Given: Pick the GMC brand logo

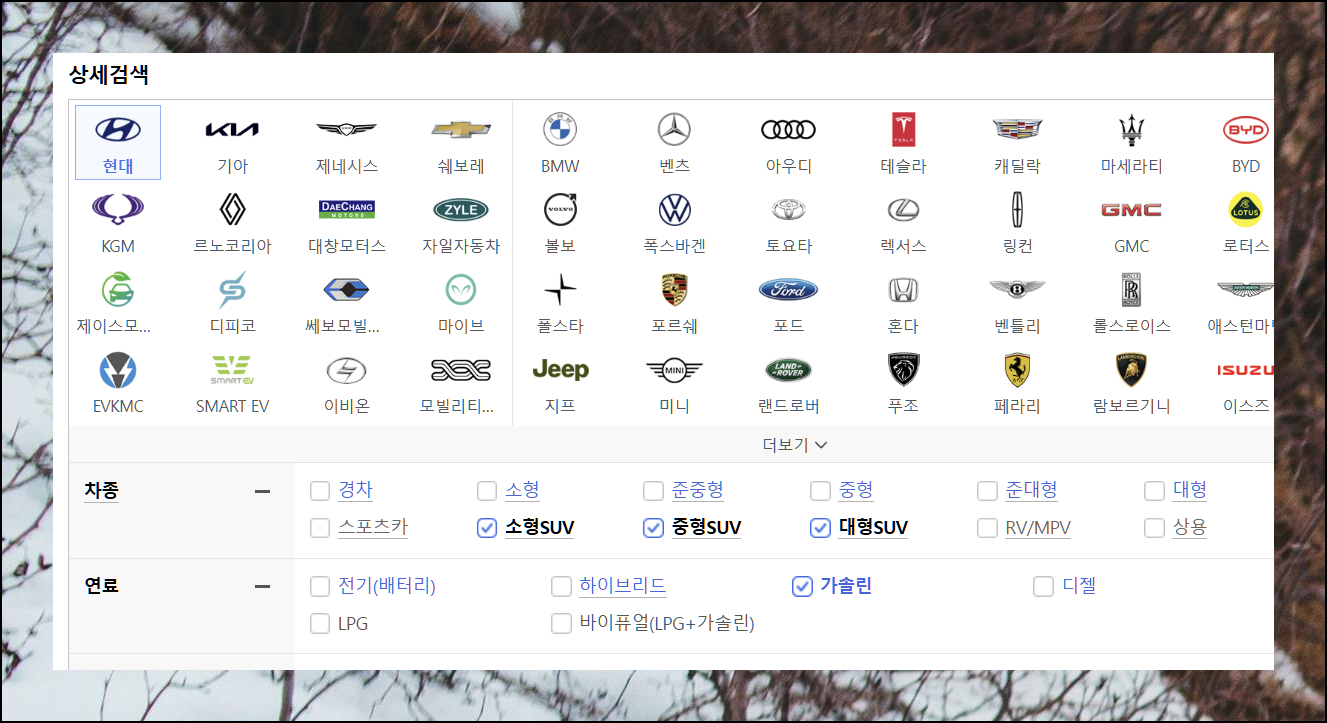Looking at the screenshot, I should 1131,209.
